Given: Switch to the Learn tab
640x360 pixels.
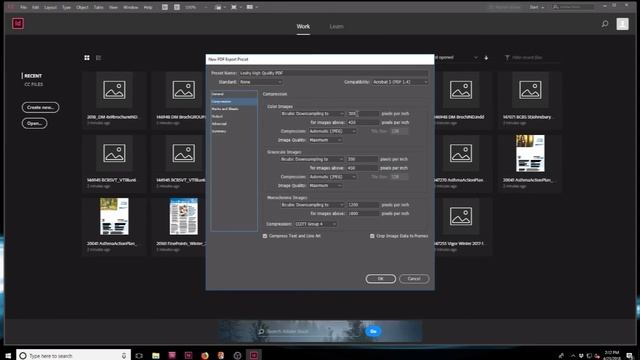Looking at the screenshot, I should [336, 27].
